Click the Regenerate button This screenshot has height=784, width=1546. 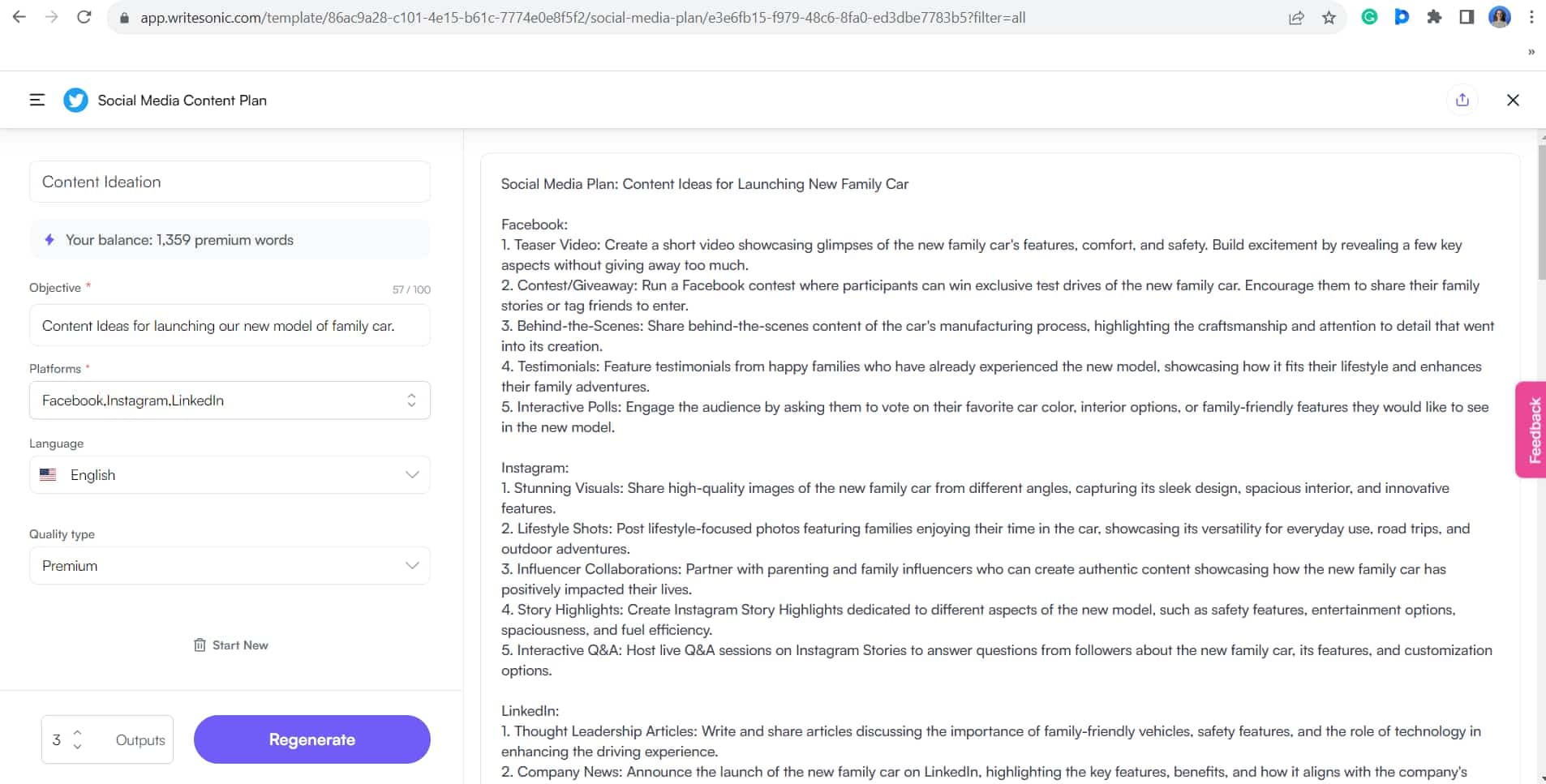311,739
